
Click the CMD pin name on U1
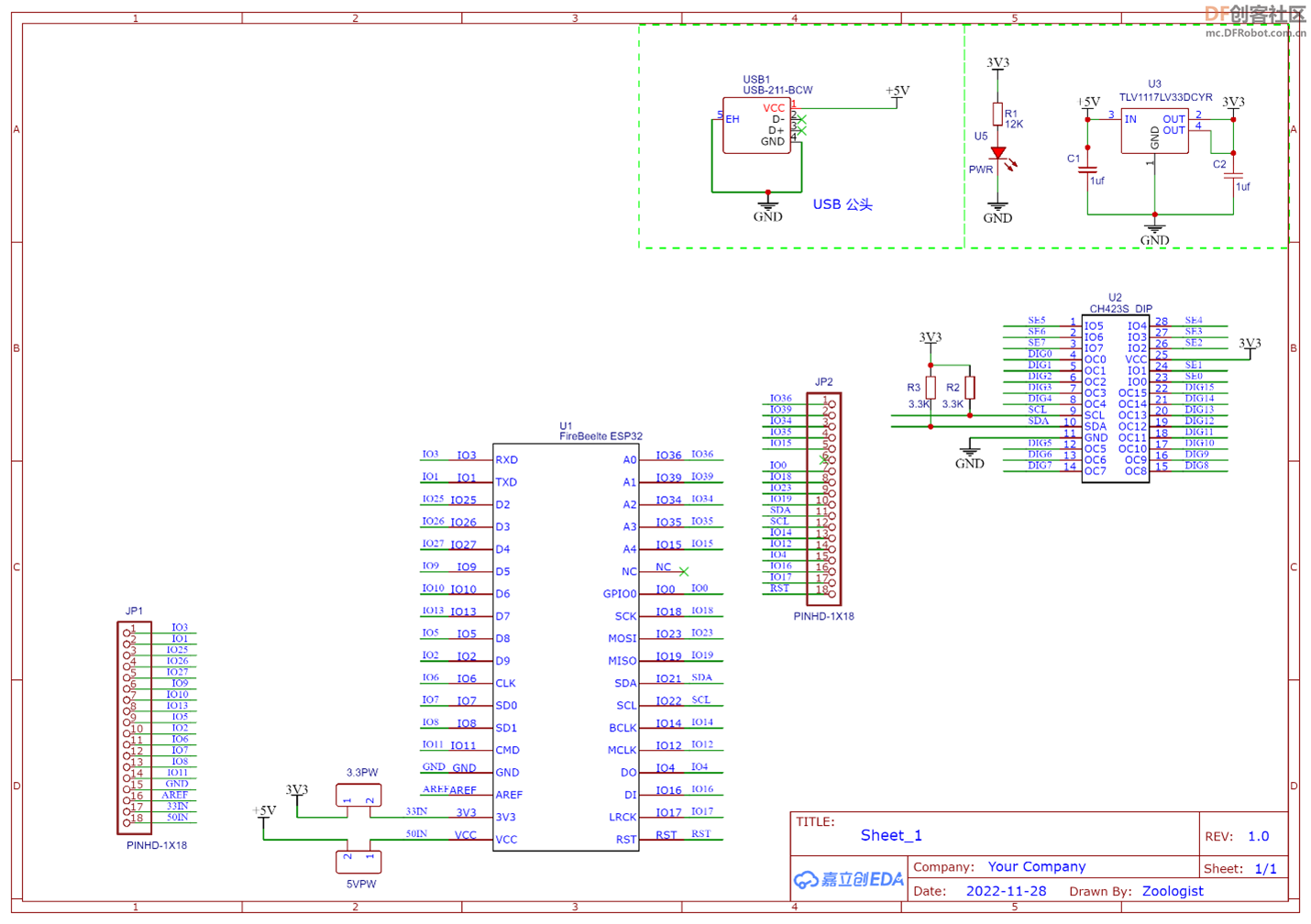tap(507, 750)
